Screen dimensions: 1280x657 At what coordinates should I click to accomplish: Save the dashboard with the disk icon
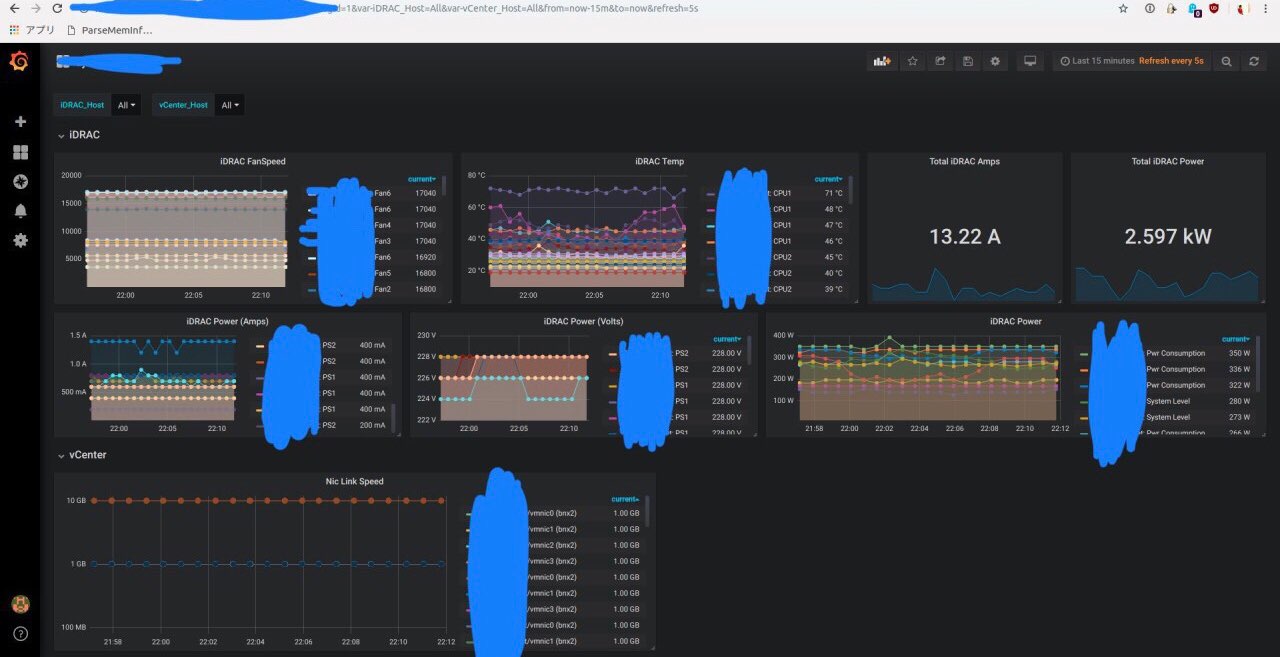(967, 61)
